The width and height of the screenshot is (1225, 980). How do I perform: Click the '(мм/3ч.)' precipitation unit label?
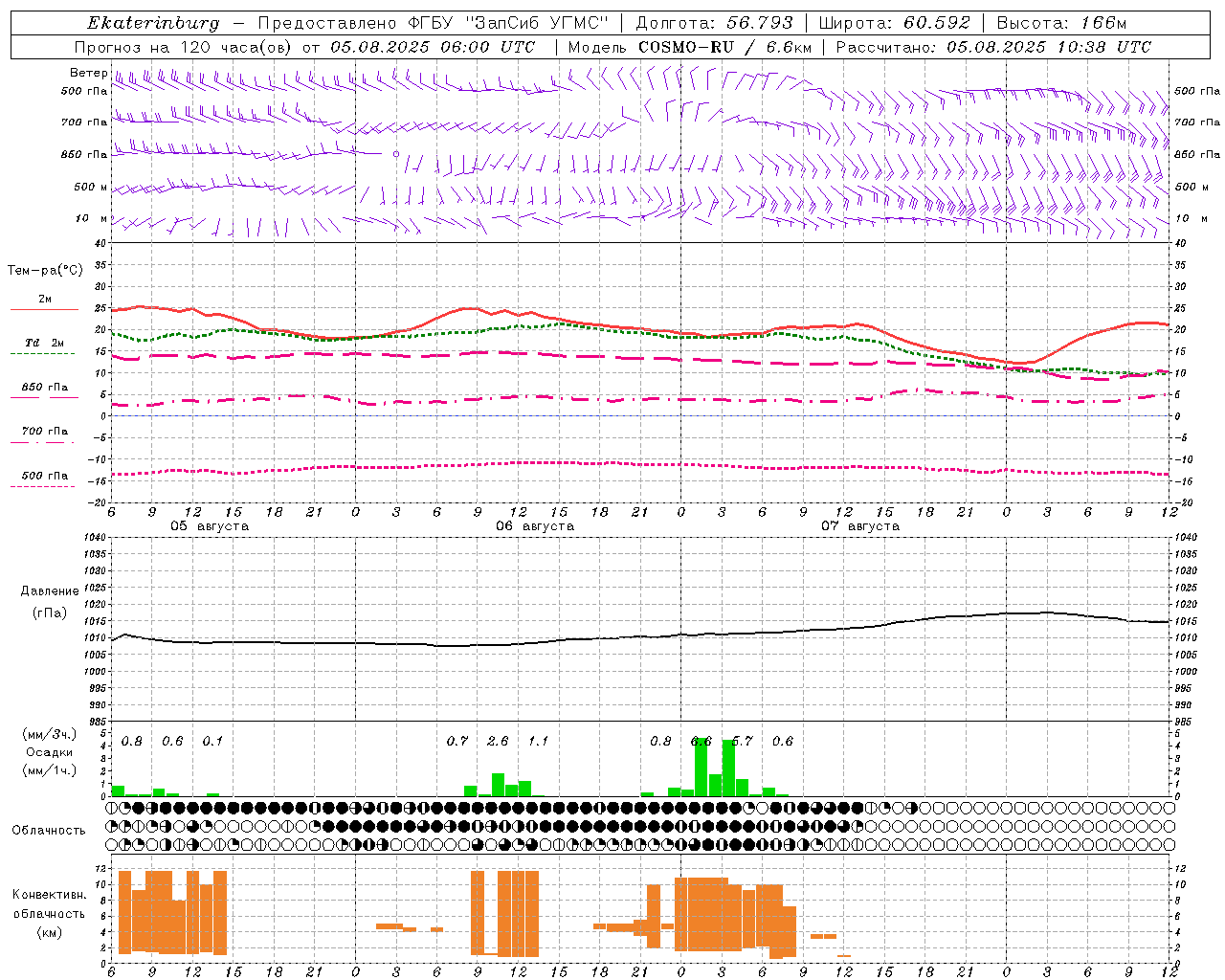point(50,734)
